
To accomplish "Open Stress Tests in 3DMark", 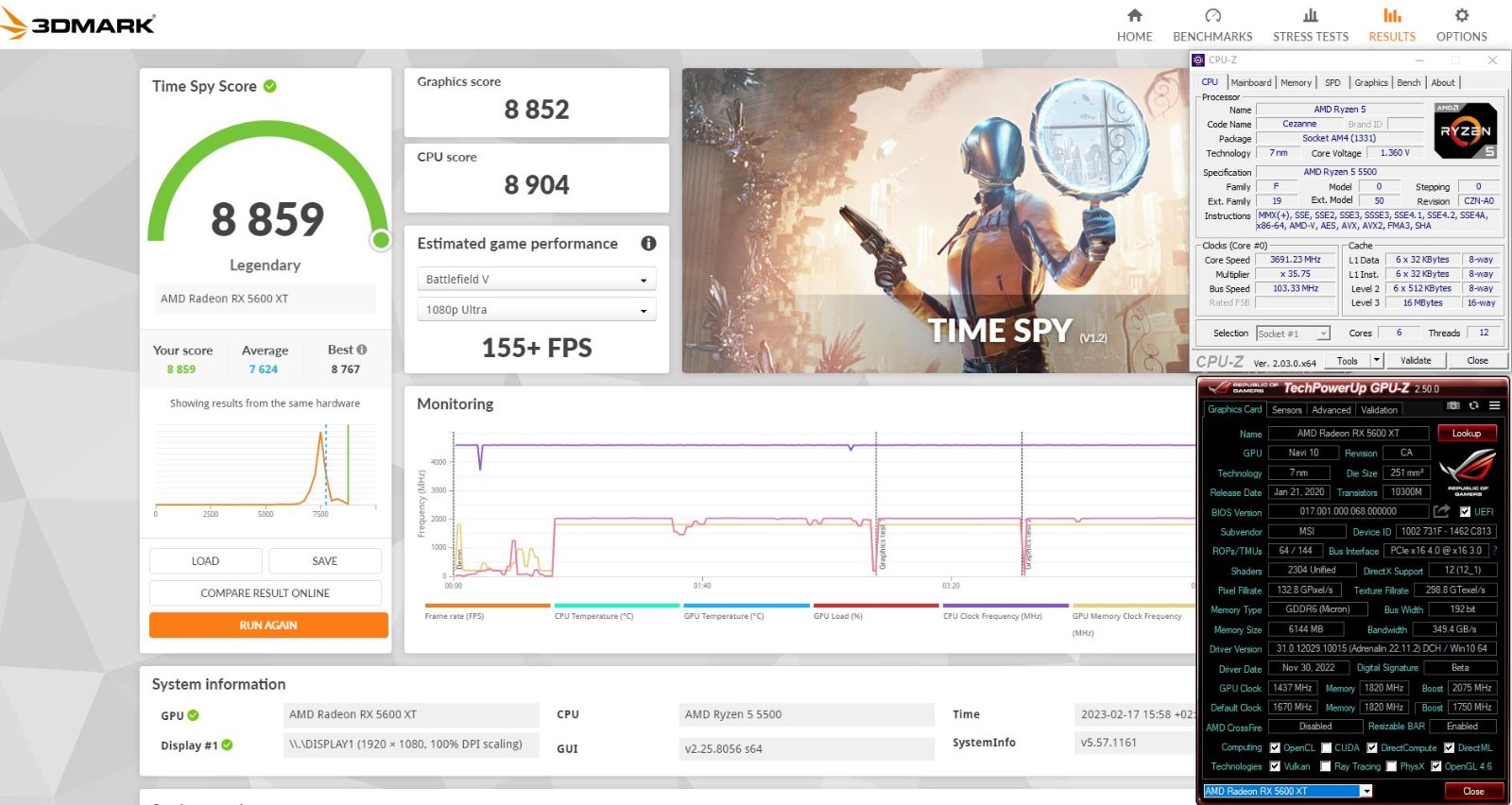I will click(1310, 26).
